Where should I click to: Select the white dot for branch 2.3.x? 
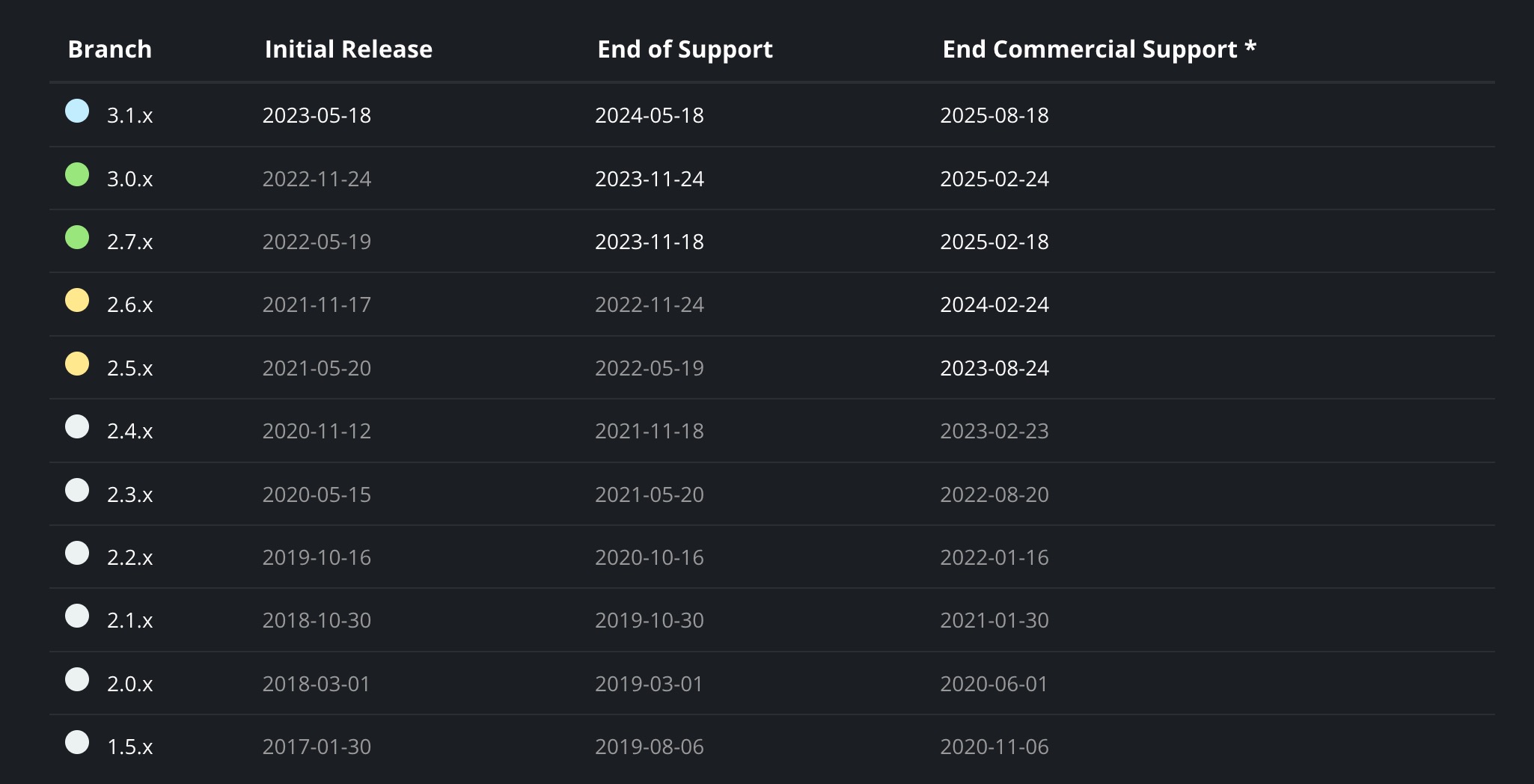point(77,490)
